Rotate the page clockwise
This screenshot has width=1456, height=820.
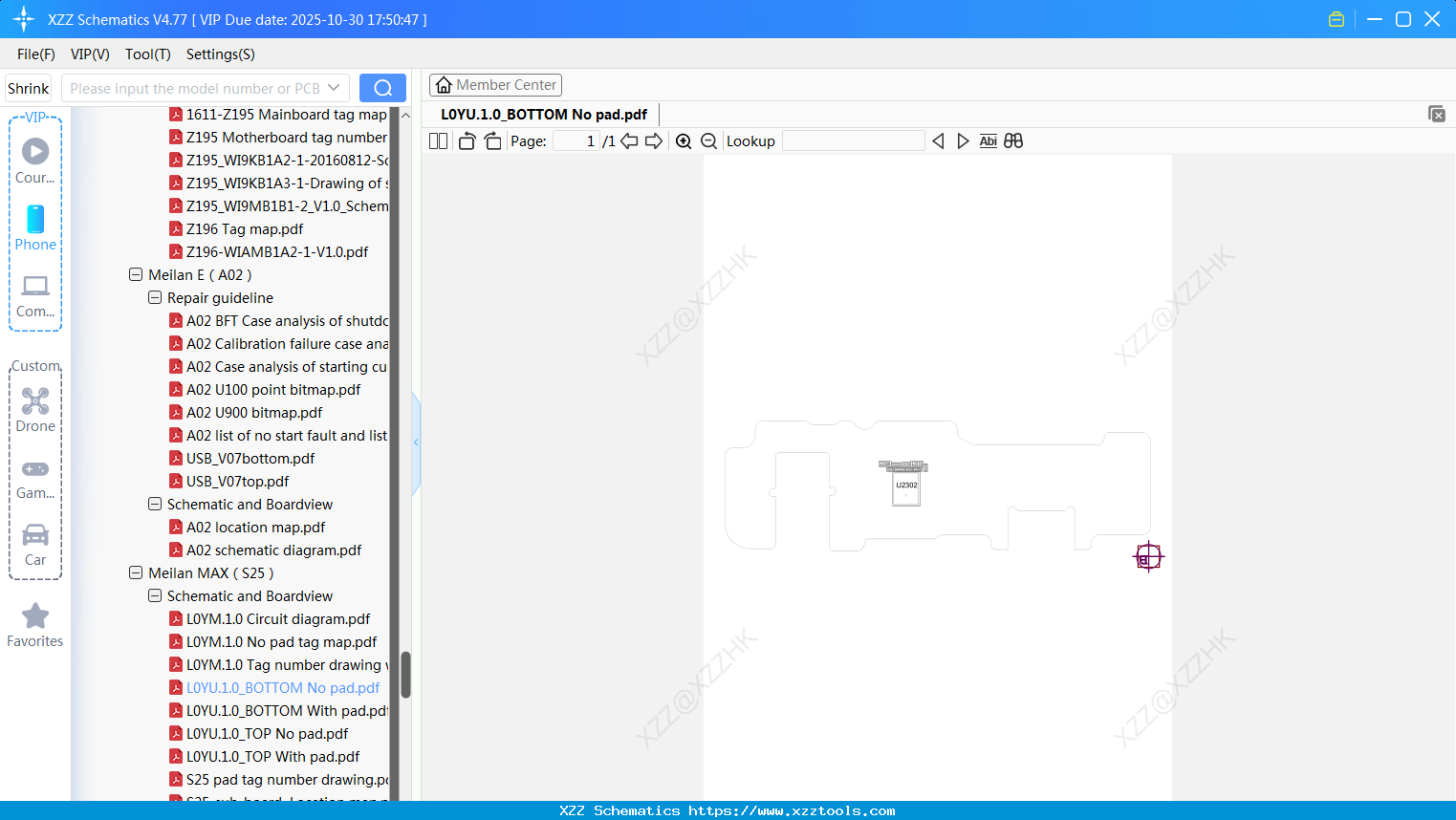coord(491,140)
